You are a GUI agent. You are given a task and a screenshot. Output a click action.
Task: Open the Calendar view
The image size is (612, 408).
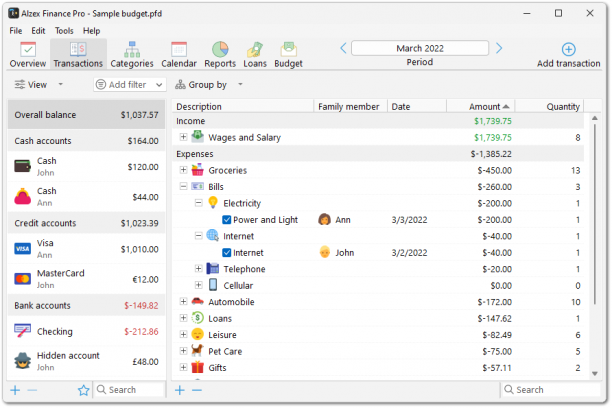point(179,55)
